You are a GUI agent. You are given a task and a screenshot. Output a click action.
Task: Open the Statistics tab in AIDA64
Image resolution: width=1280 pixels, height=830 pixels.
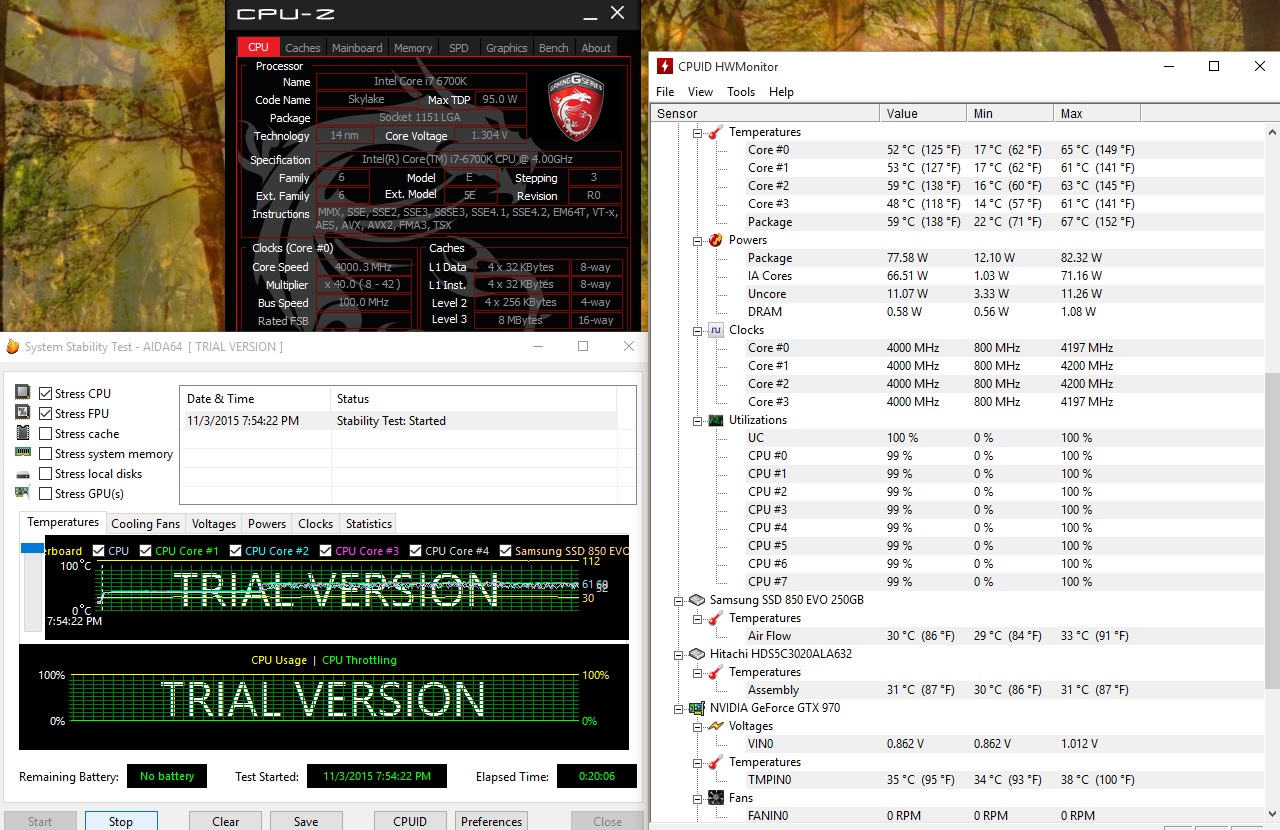coord(369,524)
